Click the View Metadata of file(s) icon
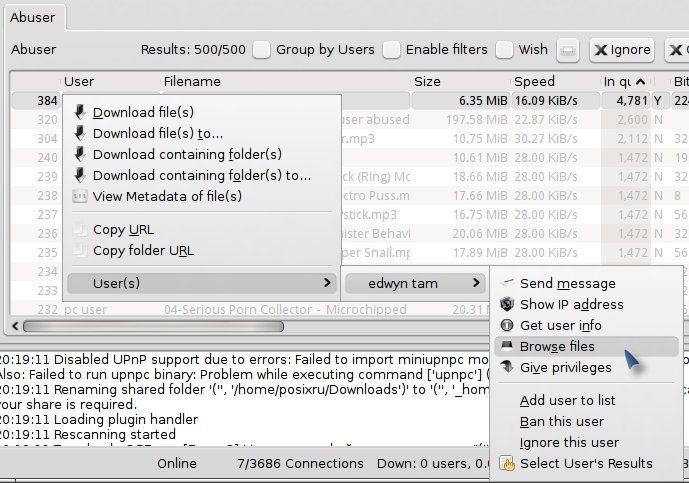The height and width of the screenshot is (483, 689). [x=80, y=196]
